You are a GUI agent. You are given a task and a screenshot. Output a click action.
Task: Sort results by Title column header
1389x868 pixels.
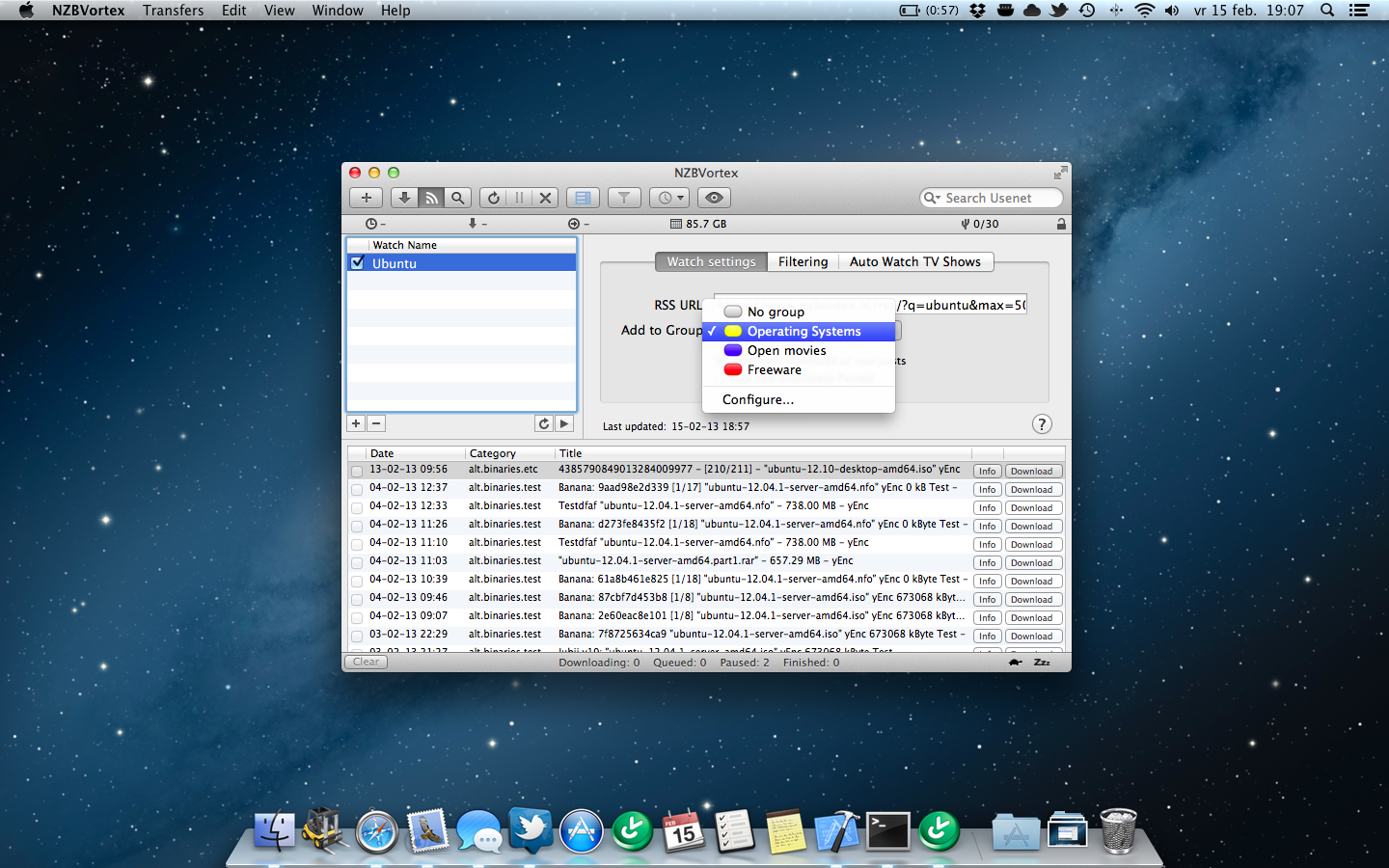click(x=763, y=453)
